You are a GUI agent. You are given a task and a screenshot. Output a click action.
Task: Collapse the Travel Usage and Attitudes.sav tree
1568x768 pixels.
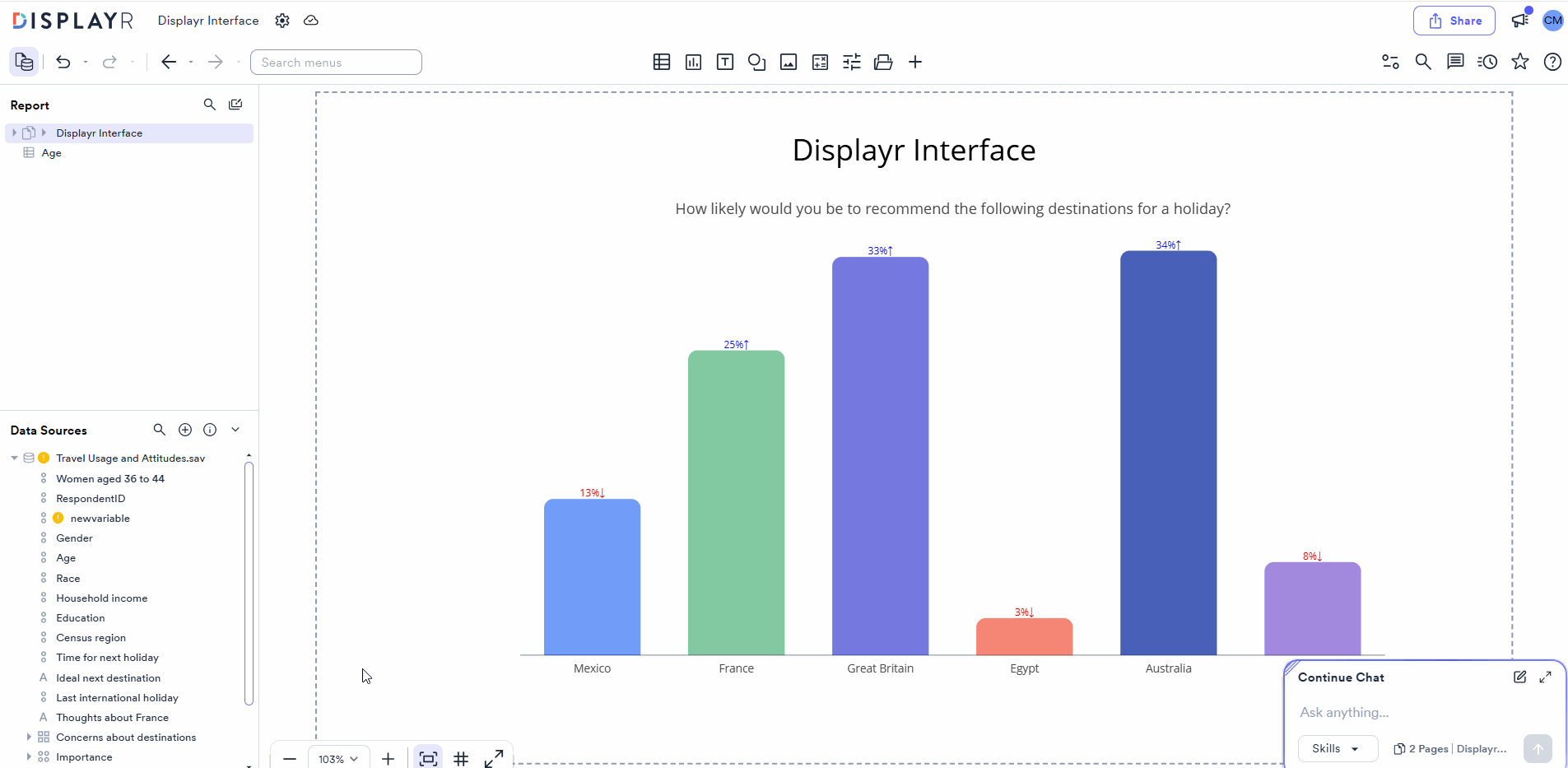tap(14, 458)
